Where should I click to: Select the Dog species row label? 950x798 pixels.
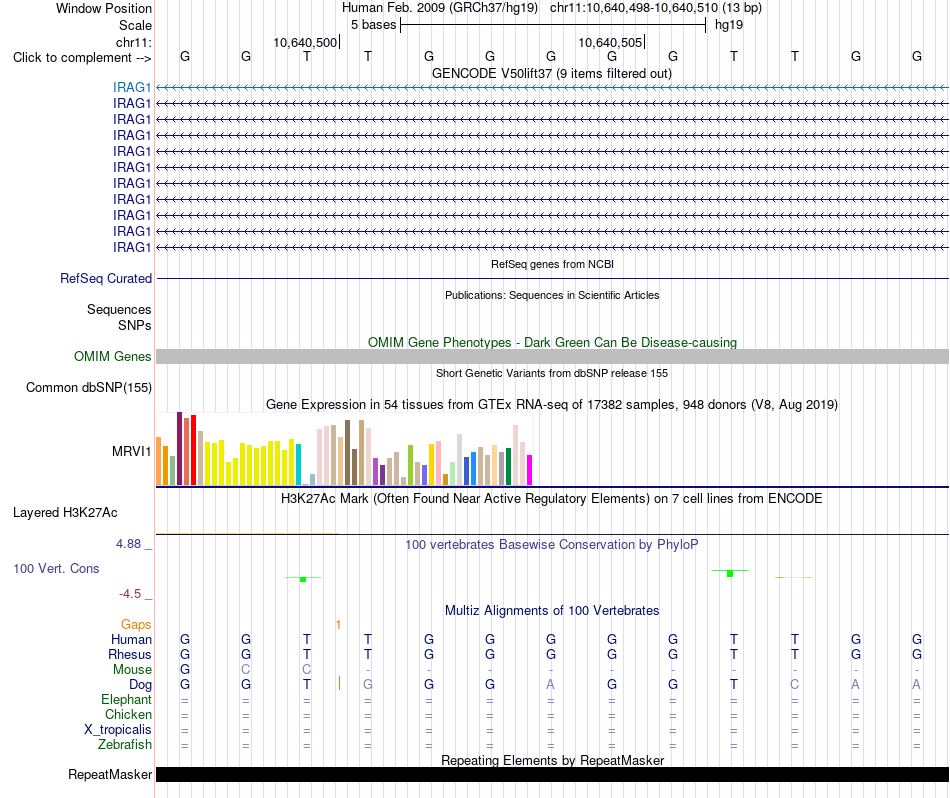click(x=140, y=685)
